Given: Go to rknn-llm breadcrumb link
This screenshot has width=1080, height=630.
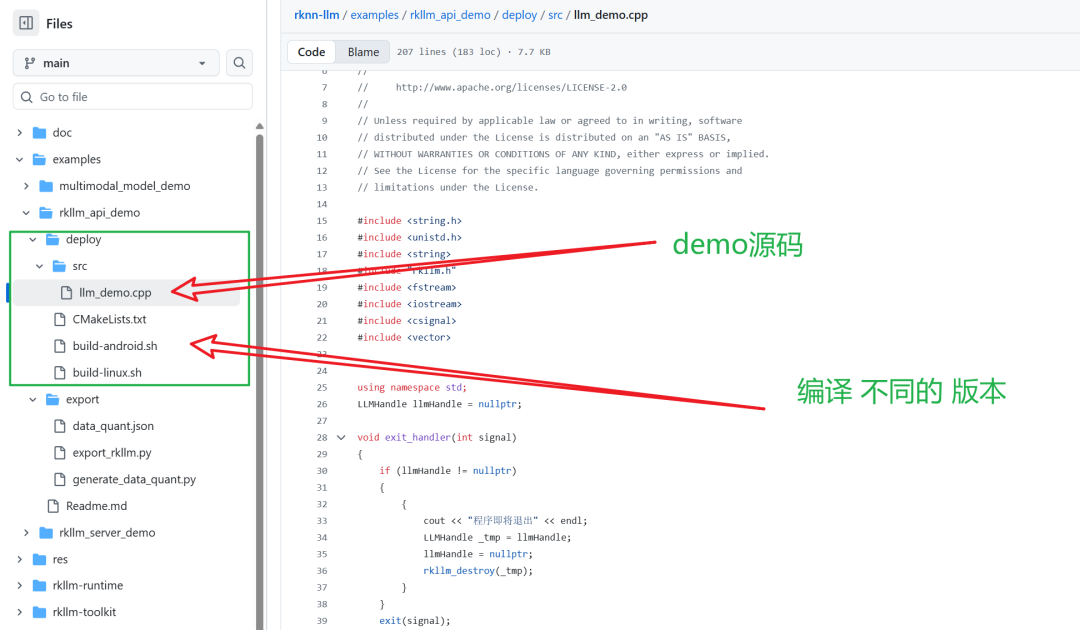Looking at the screenshot, I should (317, 14).
